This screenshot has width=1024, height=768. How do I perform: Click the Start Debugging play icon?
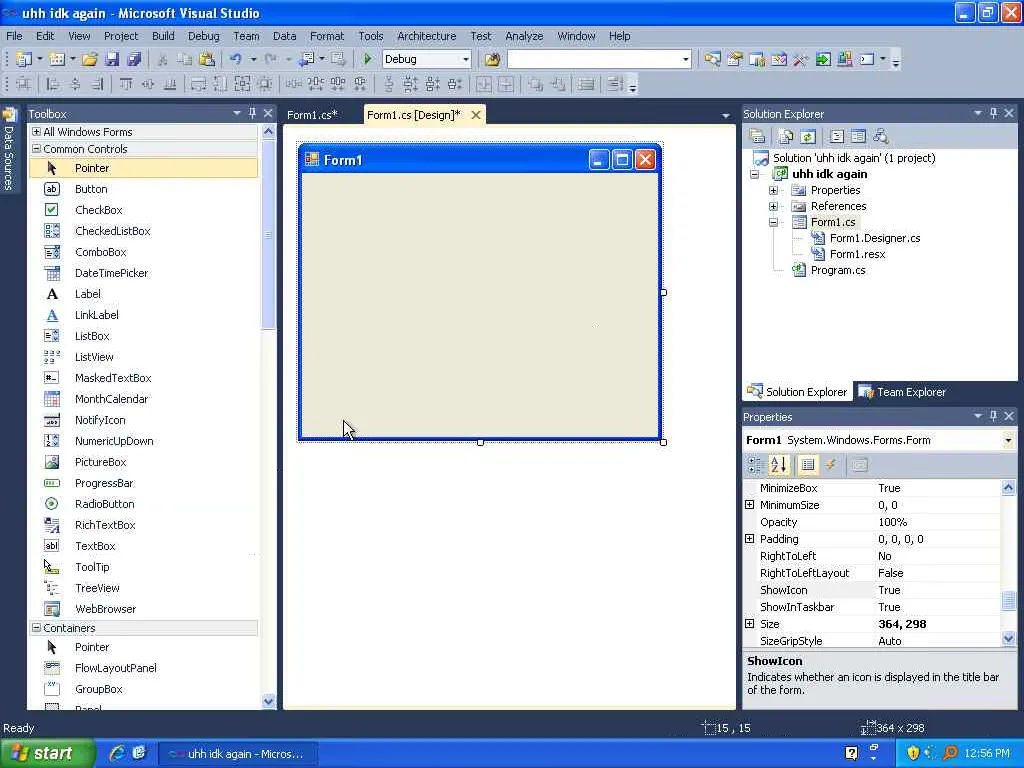(x=367, y=59)
